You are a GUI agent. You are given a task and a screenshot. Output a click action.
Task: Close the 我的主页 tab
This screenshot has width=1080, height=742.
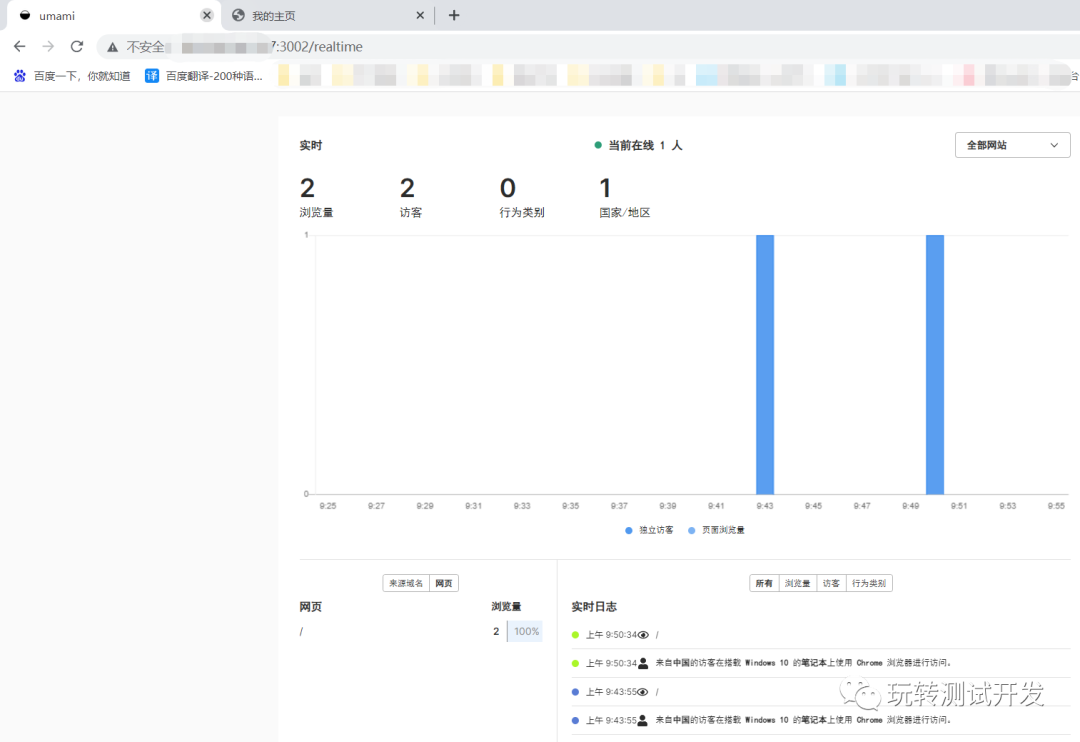click(420, 16)
